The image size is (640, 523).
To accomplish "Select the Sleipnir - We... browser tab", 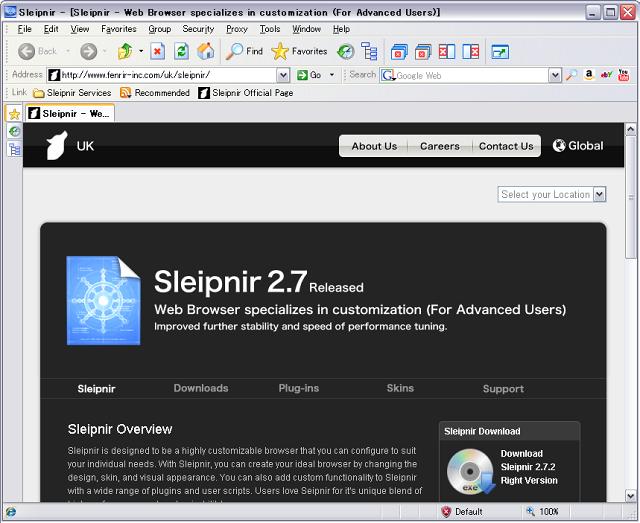I will click(70, 114).
